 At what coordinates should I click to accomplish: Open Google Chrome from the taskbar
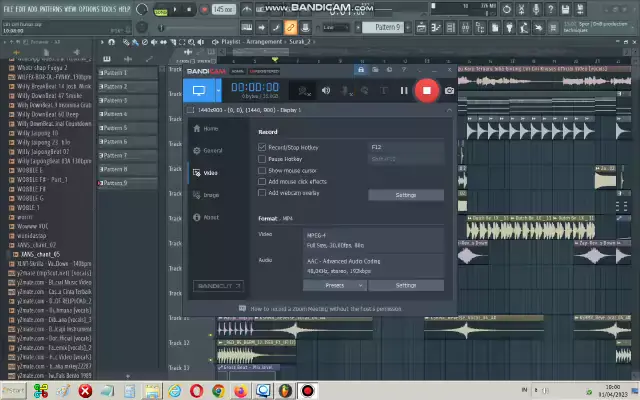pos(217,390)
